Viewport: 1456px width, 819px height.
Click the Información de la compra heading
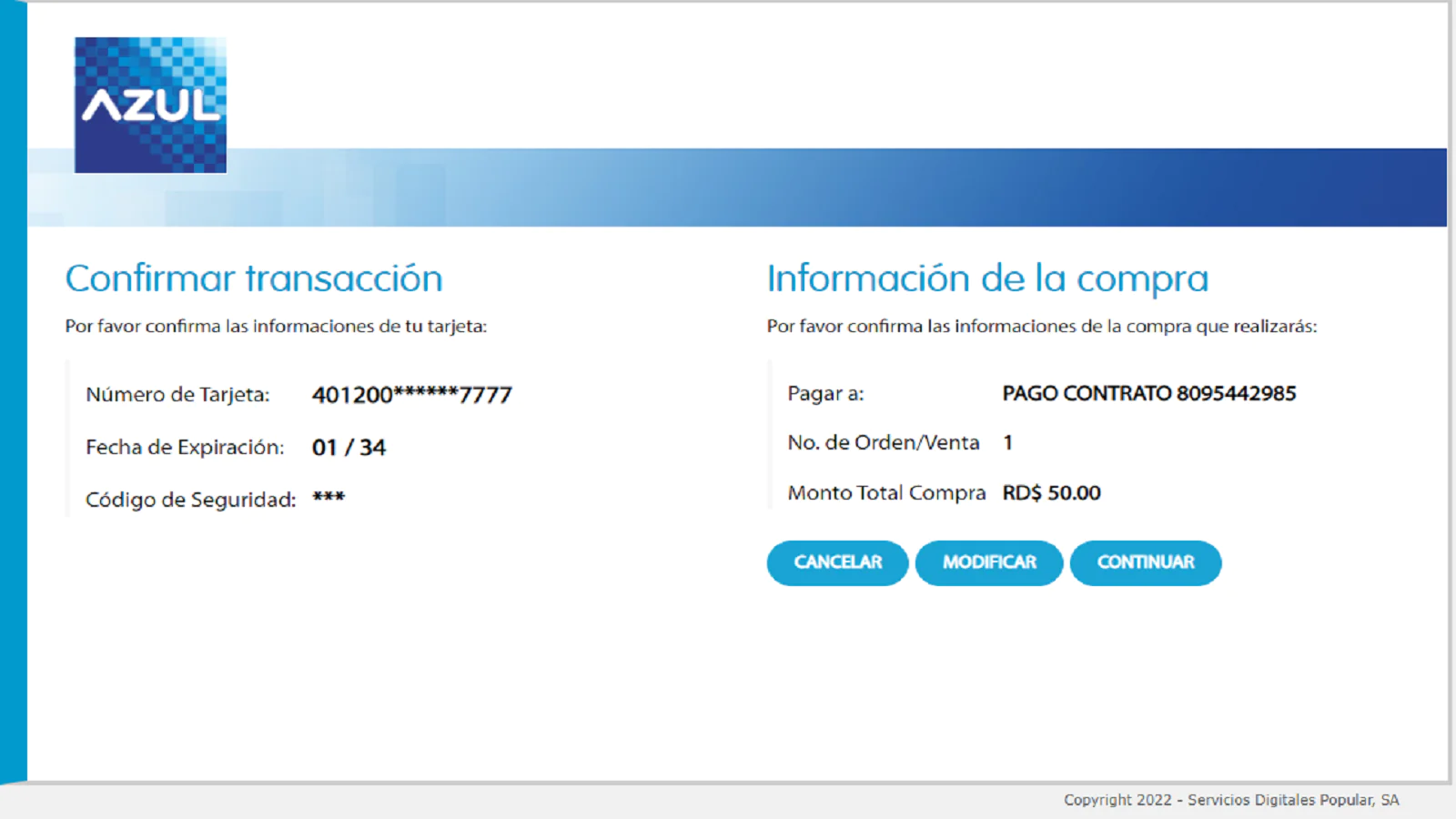point(987,278)
